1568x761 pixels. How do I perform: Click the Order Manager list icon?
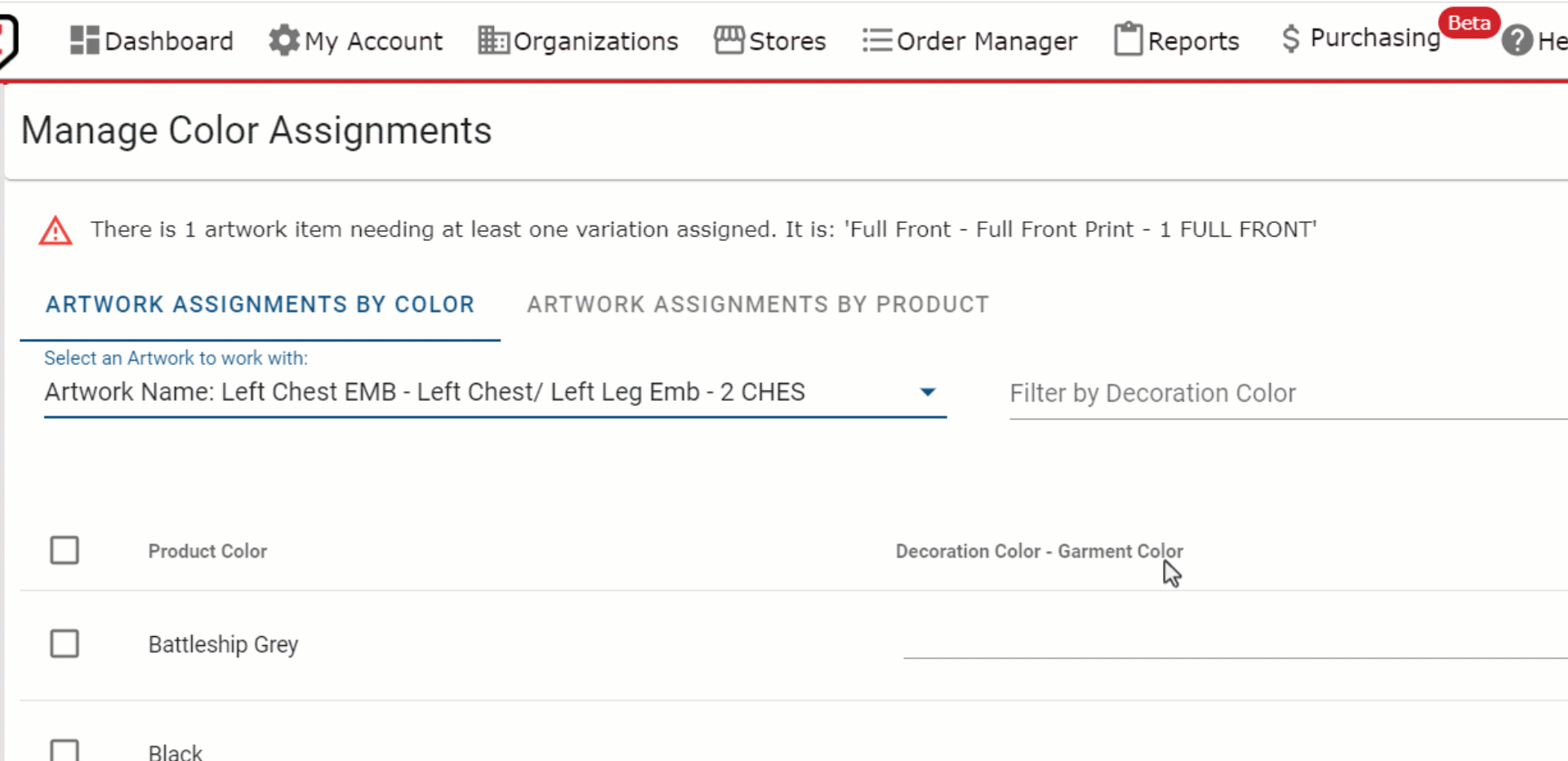tap(877, 40)
